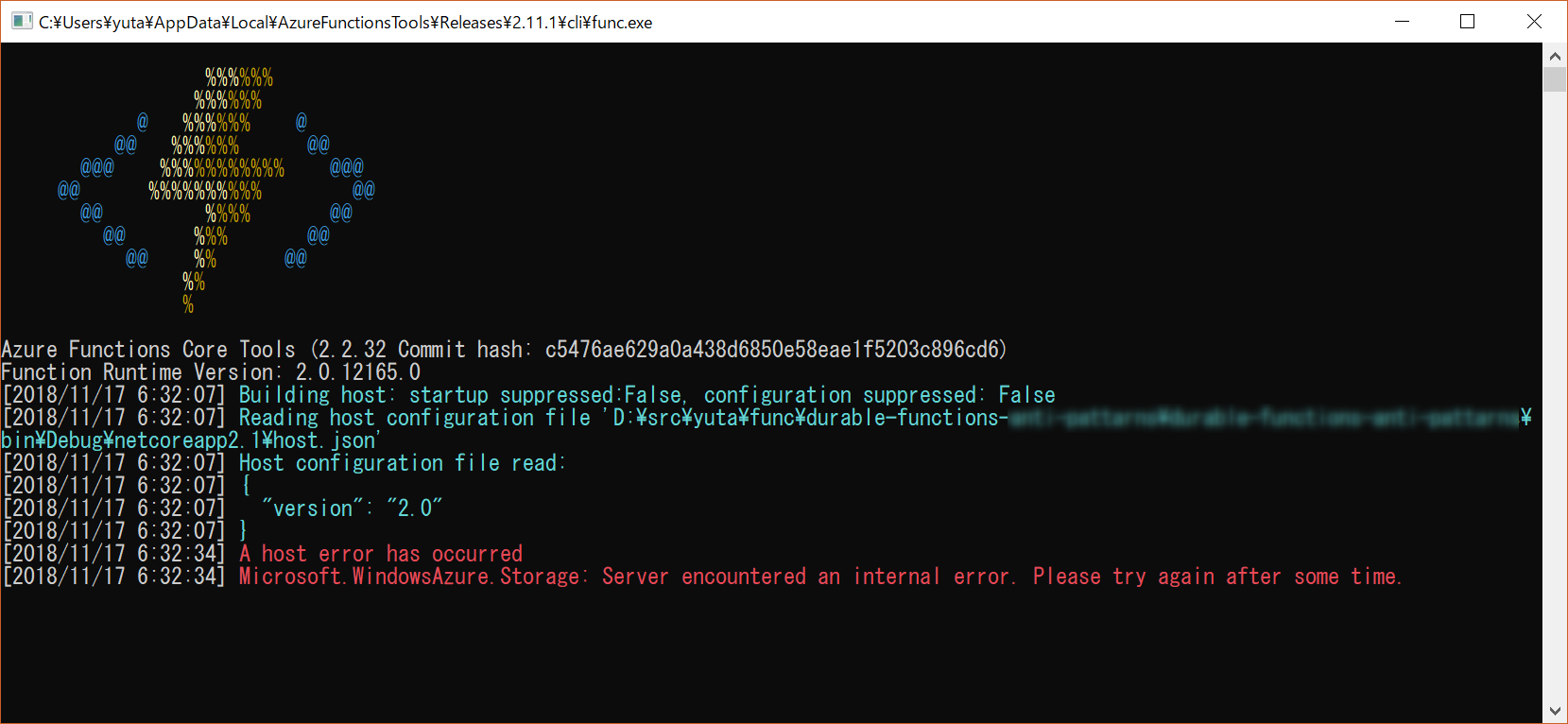
Task: Click the 'Host configuration file read:' line
Action: coord(284,463)
